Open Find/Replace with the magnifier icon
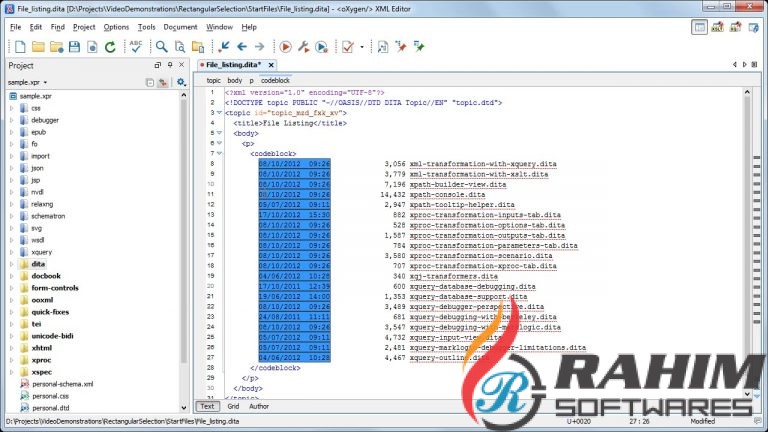The image size is (768, 432). (161, 47)
